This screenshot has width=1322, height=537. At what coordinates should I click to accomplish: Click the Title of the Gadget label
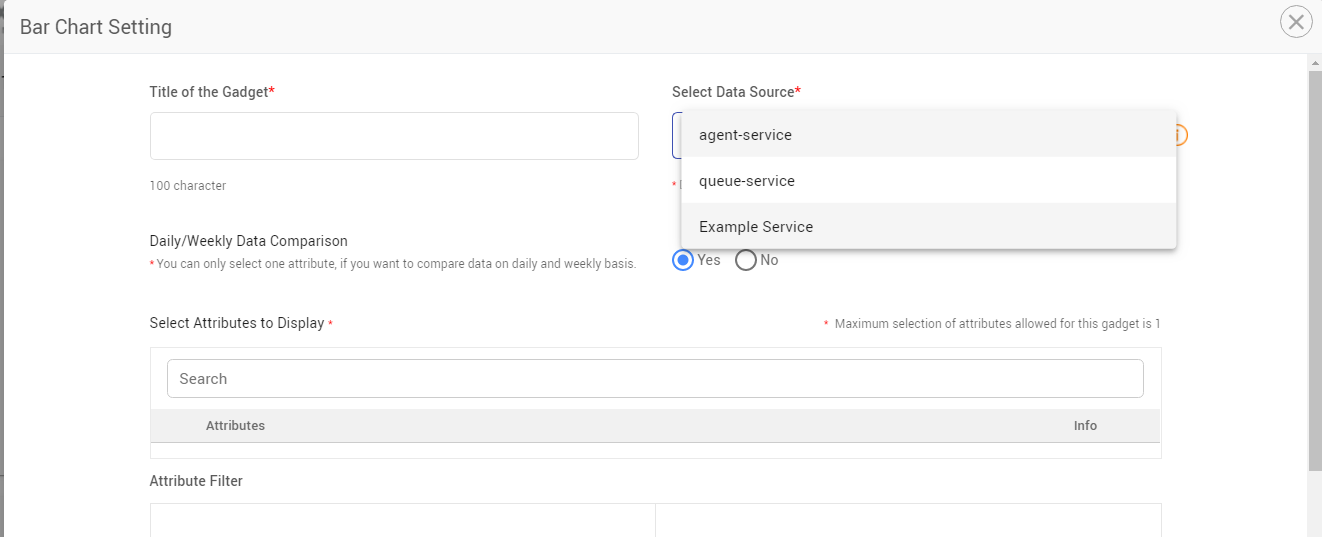pos(209,92)
